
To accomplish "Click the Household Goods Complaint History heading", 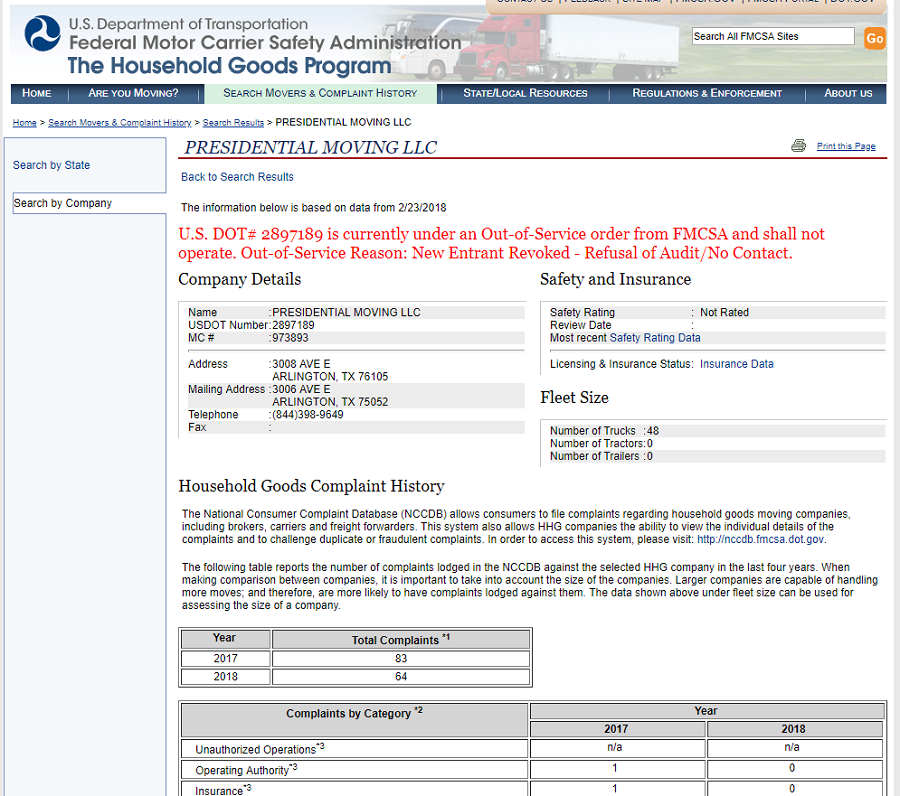I will click(x=312, y=486).
